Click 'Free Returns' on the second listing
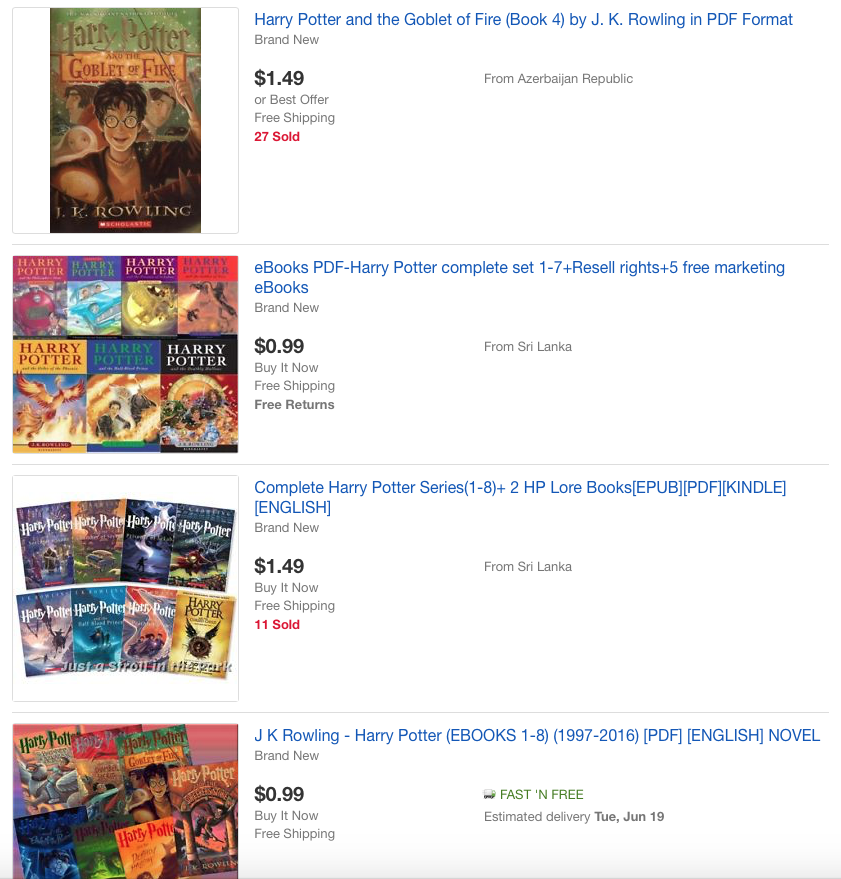Screen dimensions: 841x879 (294, 405)
